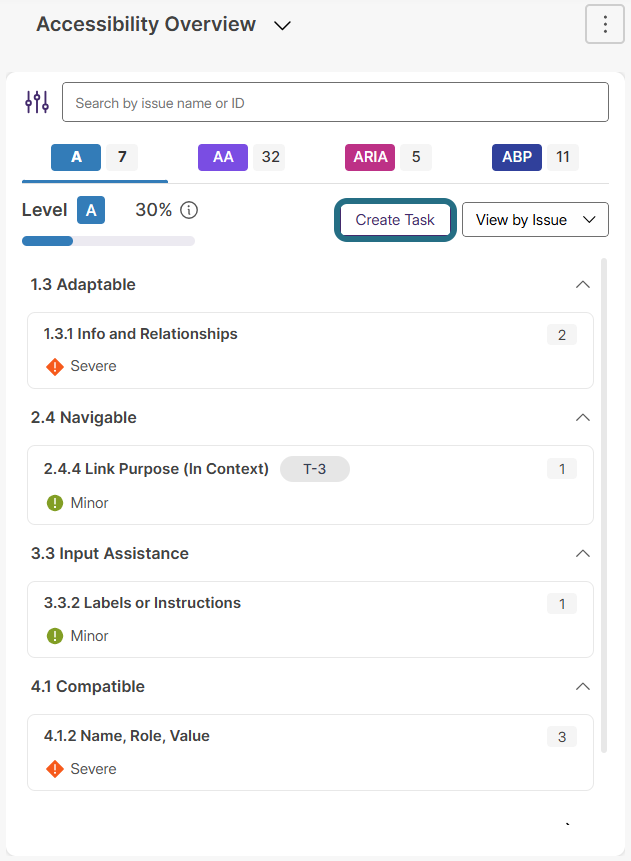631x861 pixels.
Task: Click the 1.3 Adaptable heading text
Action: click(x=83, y=284)
